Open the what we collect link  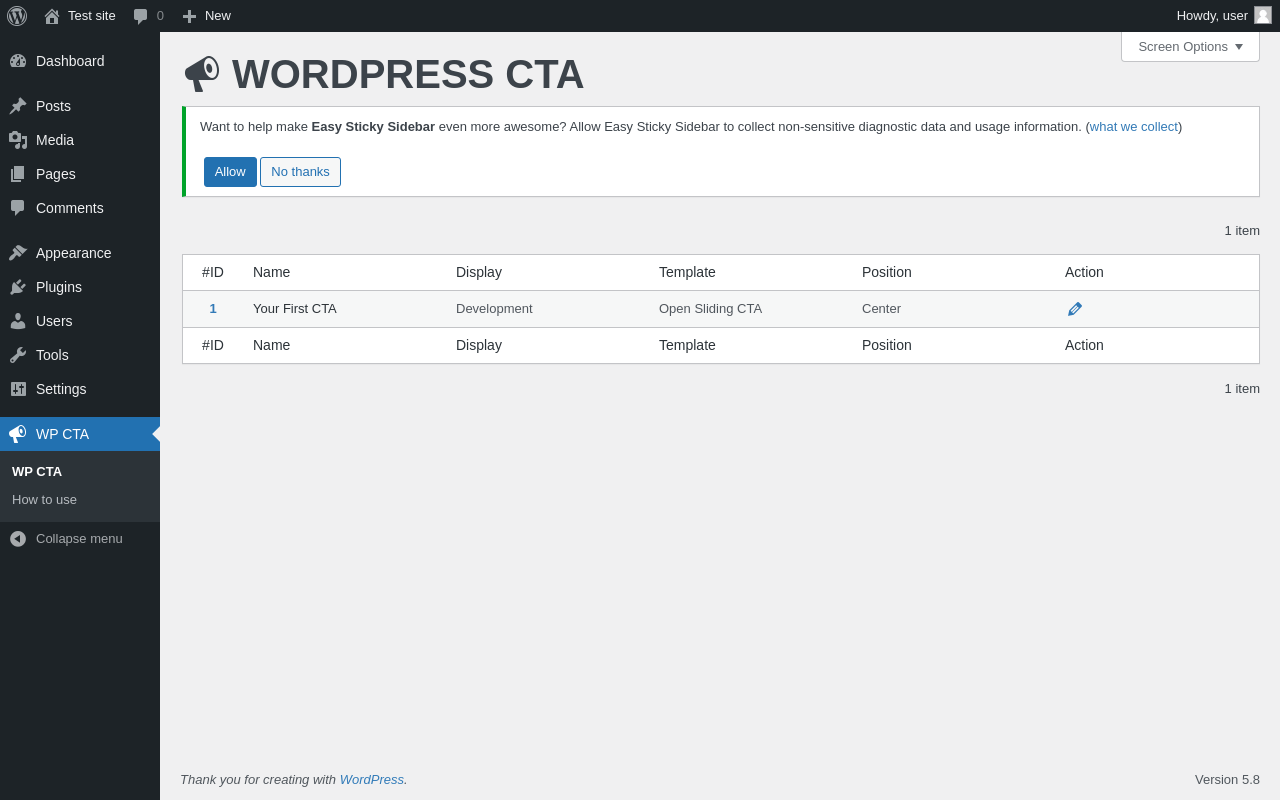(x=1133, y=127)
